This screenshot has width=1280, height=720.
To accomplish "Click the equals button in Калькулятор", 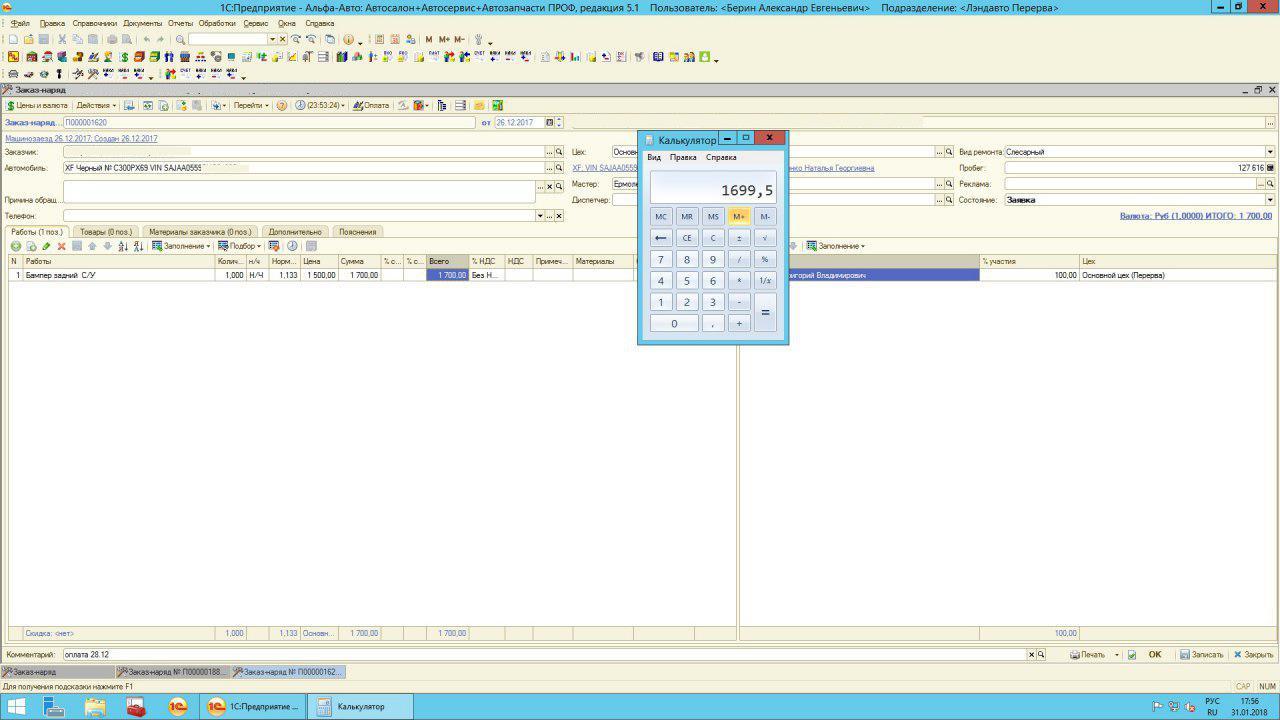I will pos(765,312).
